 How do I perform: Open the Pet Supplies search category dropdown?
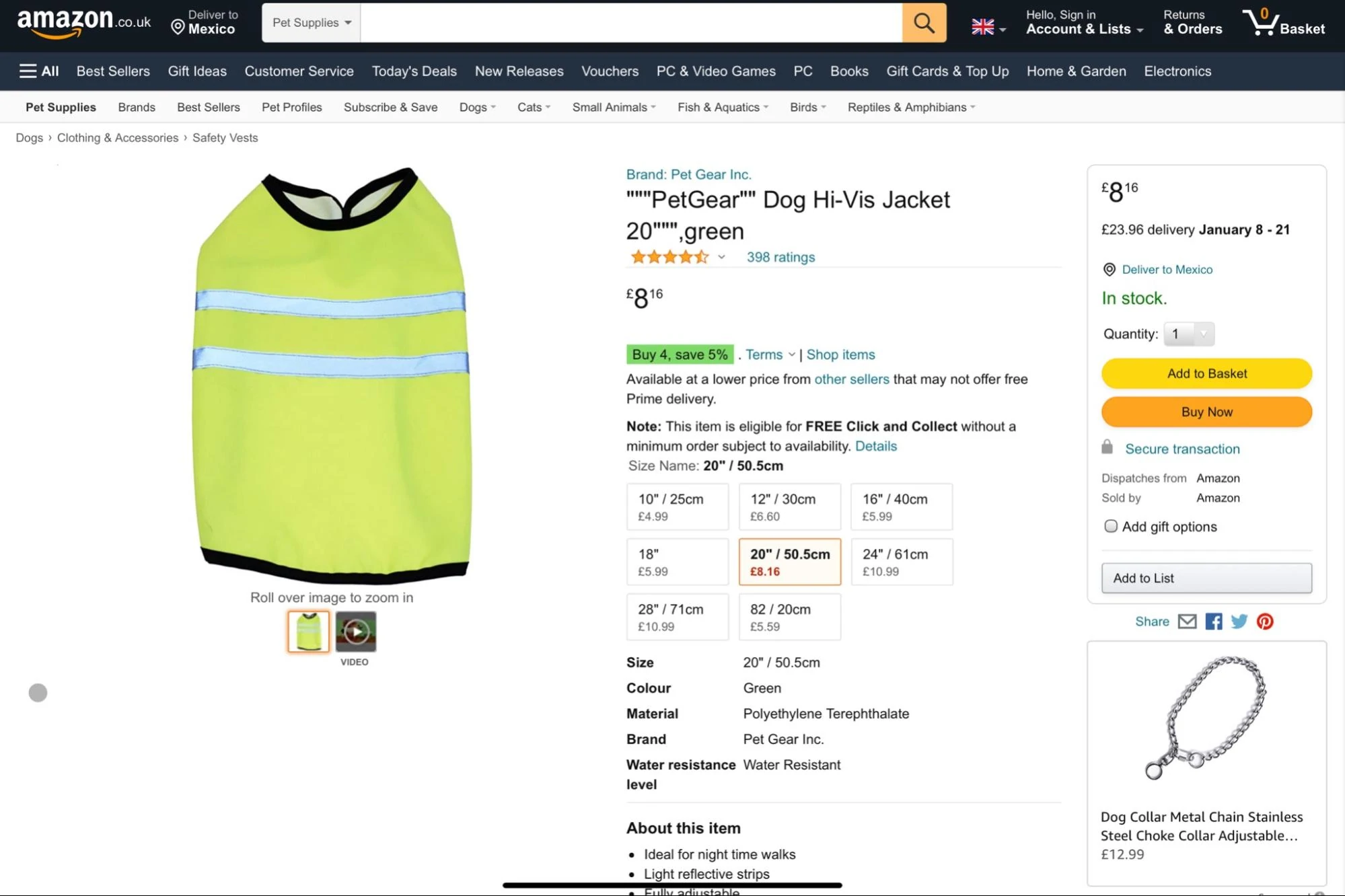coord(312,23)
